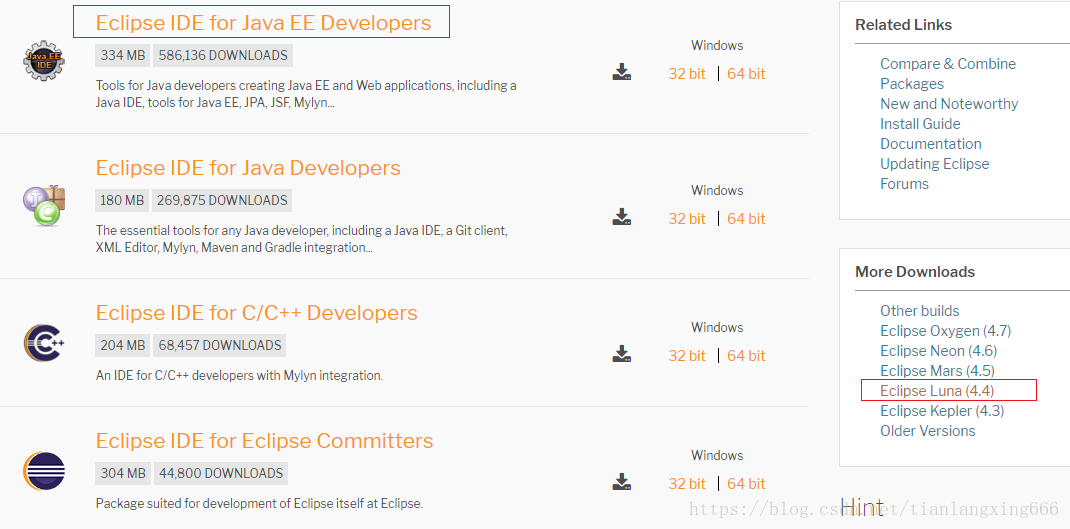Download 32 bit Java Developers package

coord(686,218)
